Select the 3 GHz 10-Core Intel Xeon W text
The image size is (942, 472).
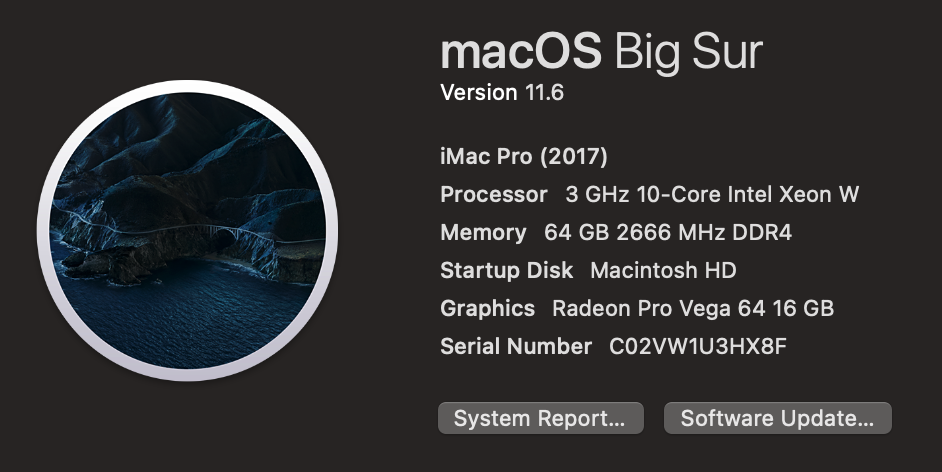coord(712,195)
